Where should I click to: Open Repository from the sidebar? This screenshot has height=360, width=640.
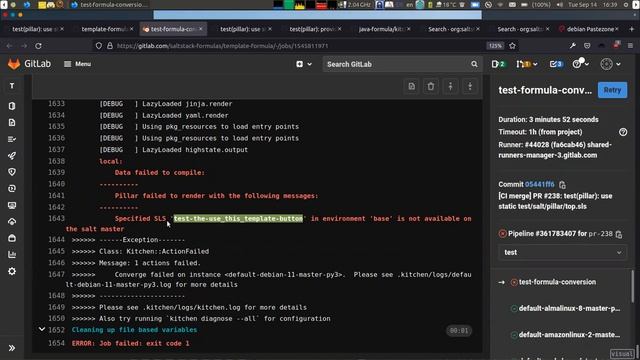click(x=12, y=122)
